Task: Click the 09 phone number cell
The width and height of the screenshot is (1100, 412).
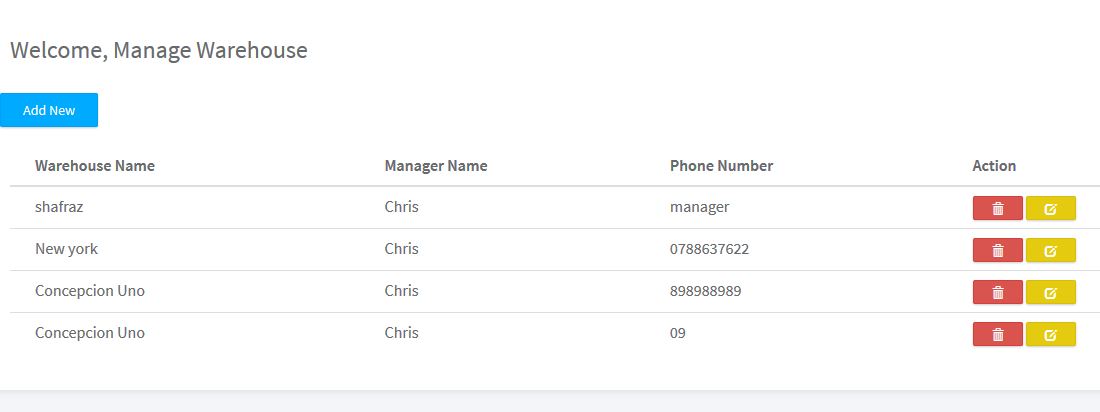Action: click(x=678, y=333)
